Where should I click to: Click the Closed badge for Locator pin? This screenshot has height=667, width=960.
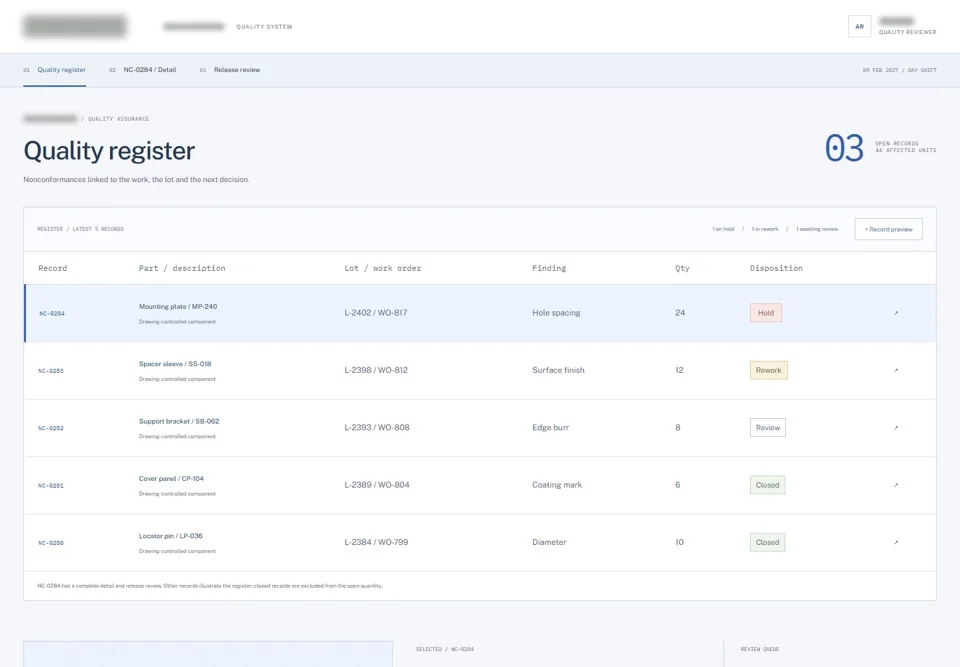767,543
